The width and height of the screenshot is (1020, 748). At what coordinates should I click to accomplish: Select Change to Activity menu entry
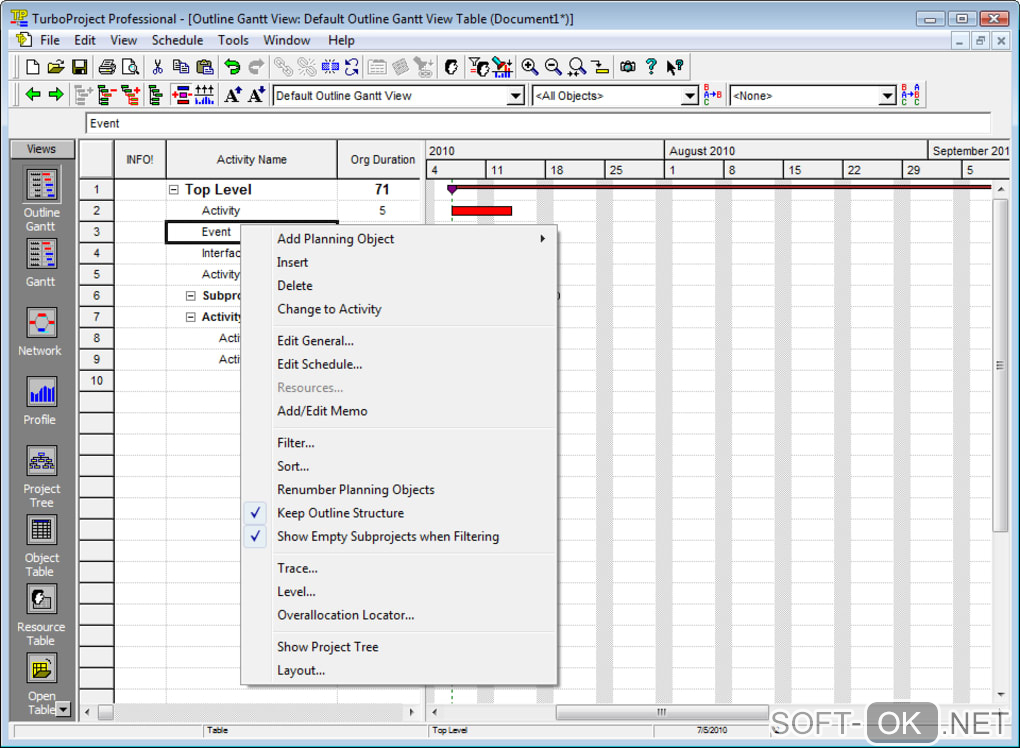tap(329, 309)
